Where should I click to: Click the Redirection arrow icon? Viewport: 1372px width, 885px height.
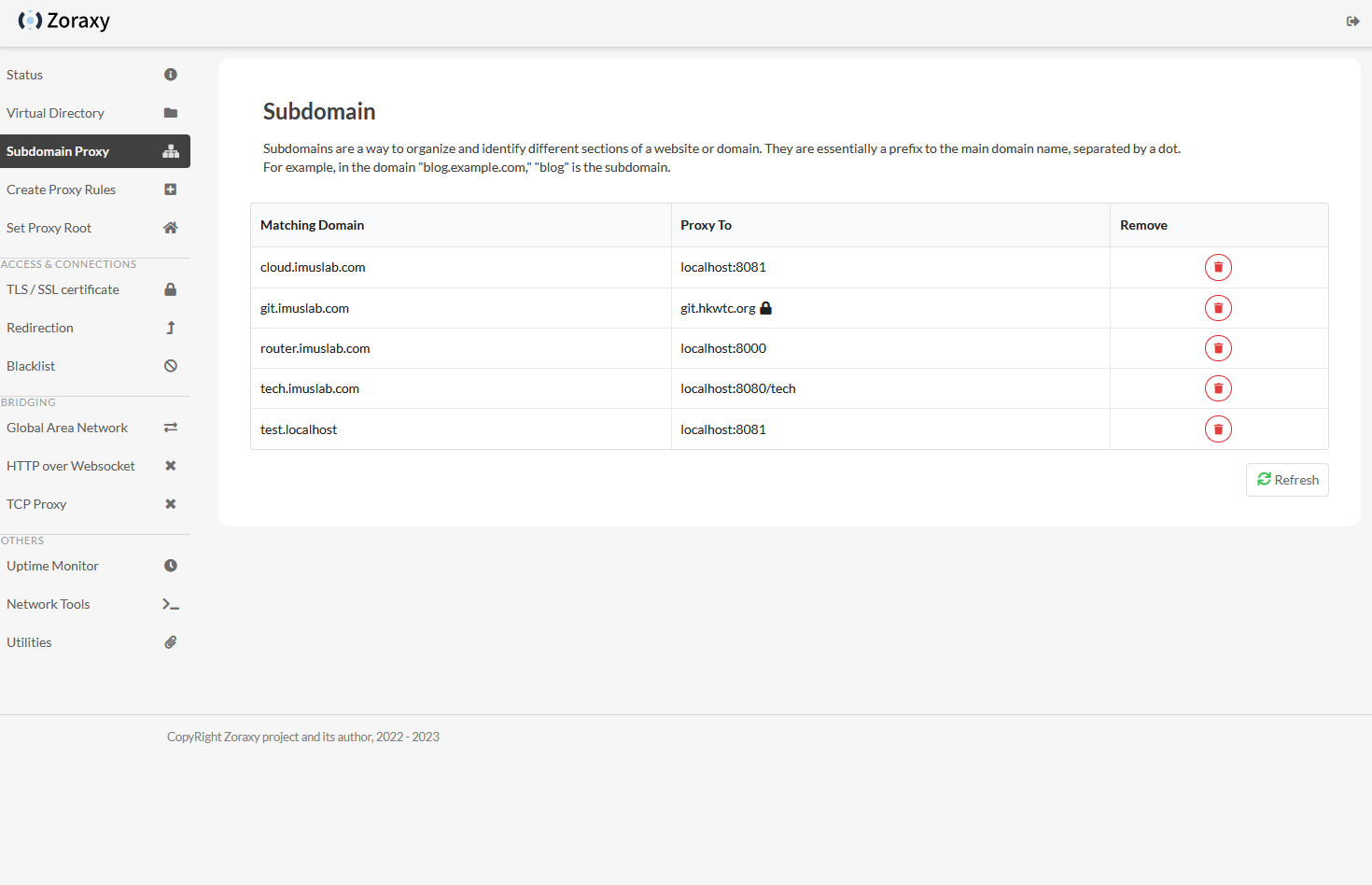point(171,328)
